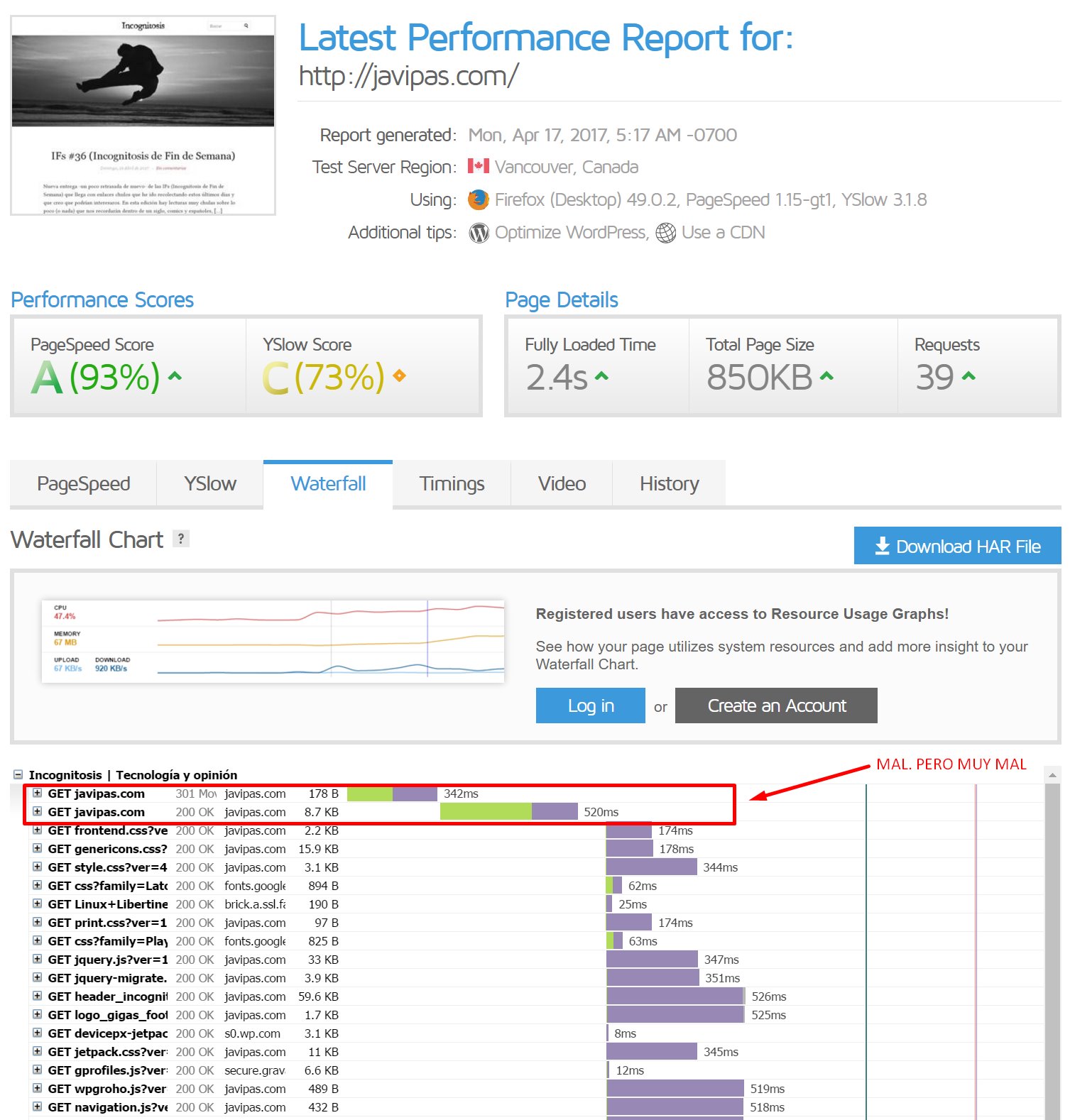Click the green arrow next to PageSpeed Score
This screenshot has width=1075, height=1120.
175,376
